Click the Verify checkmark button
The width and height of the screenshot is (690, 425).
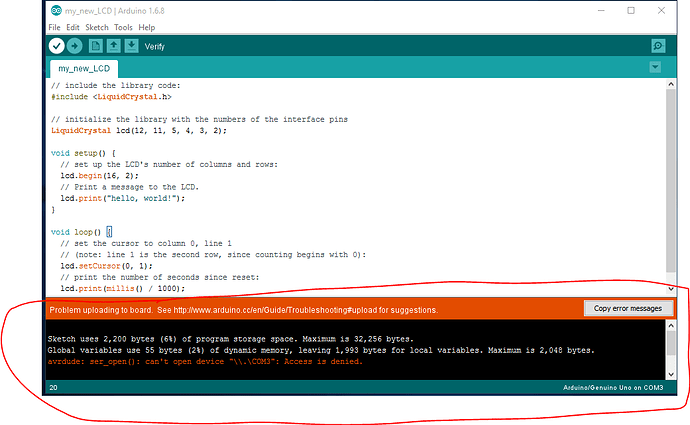click(56, 46)
